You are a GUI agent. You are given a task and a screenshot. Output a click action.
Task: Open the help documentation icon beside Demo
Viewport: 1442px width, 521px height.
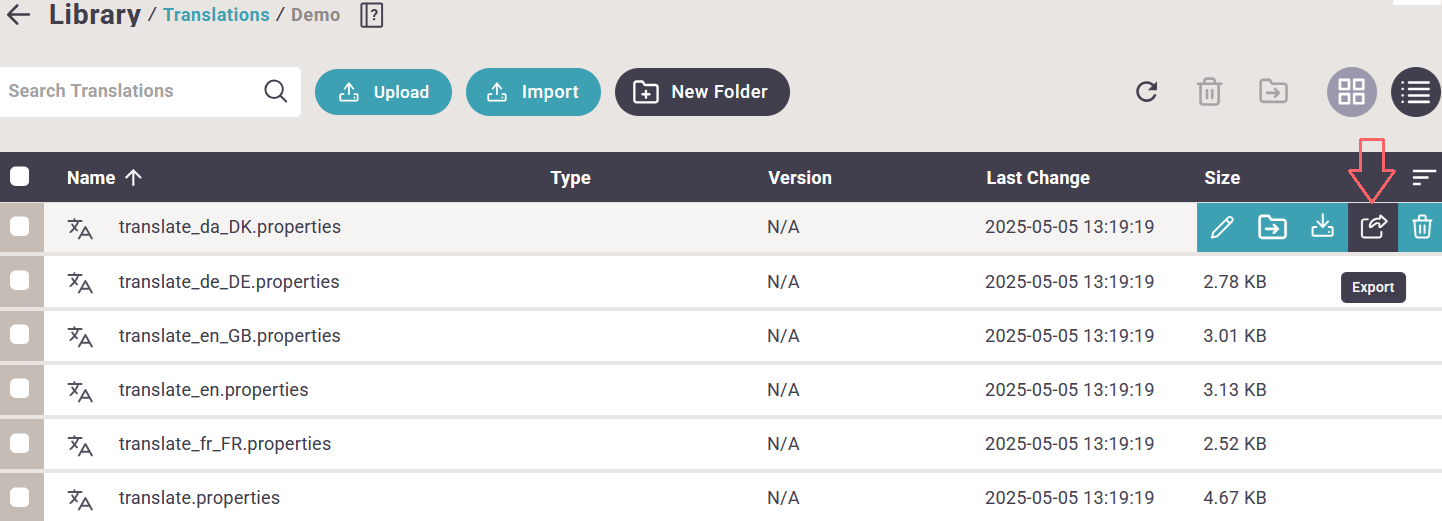(372, 15)
